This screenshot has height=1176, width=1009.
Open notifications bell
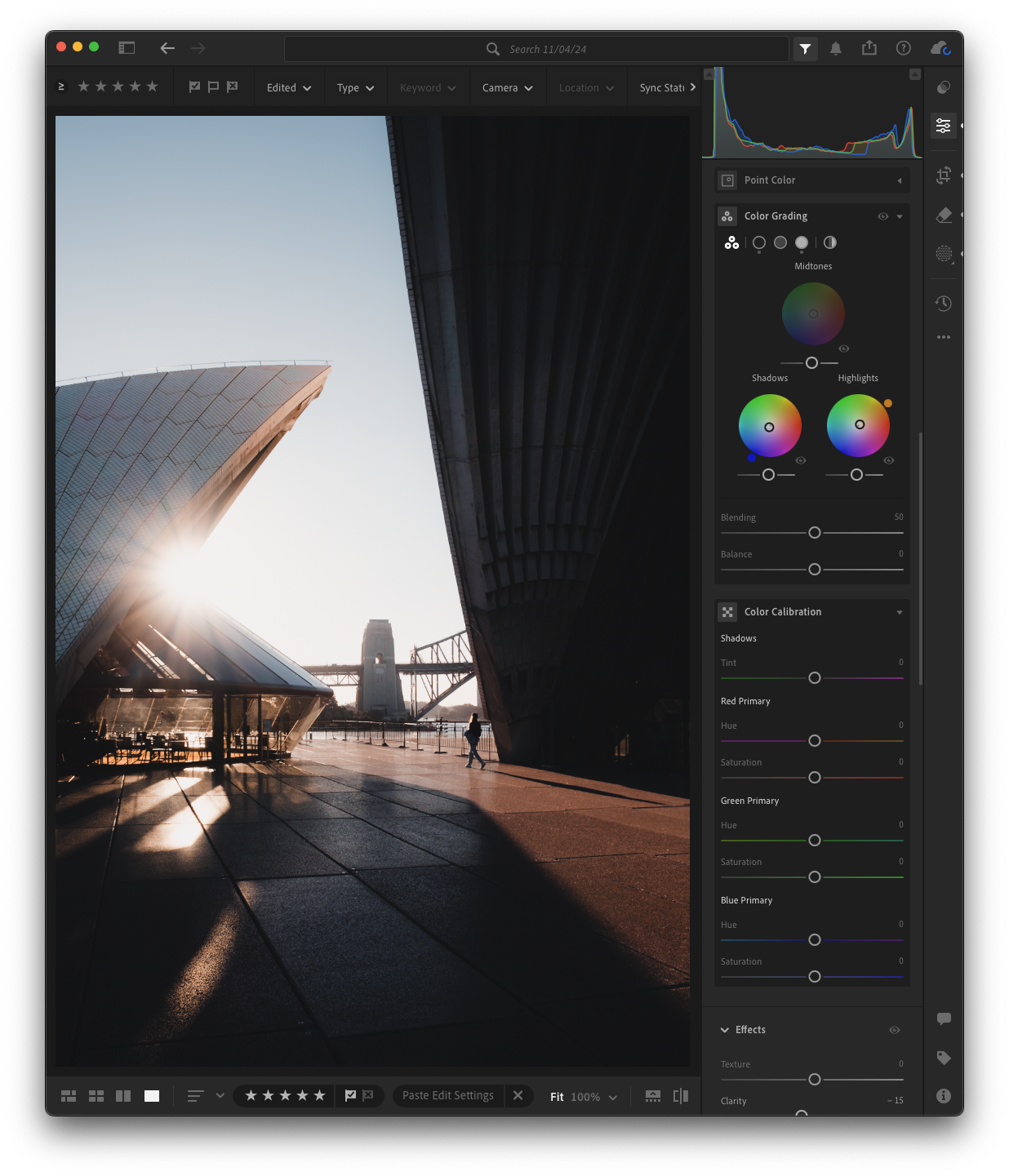836,49
